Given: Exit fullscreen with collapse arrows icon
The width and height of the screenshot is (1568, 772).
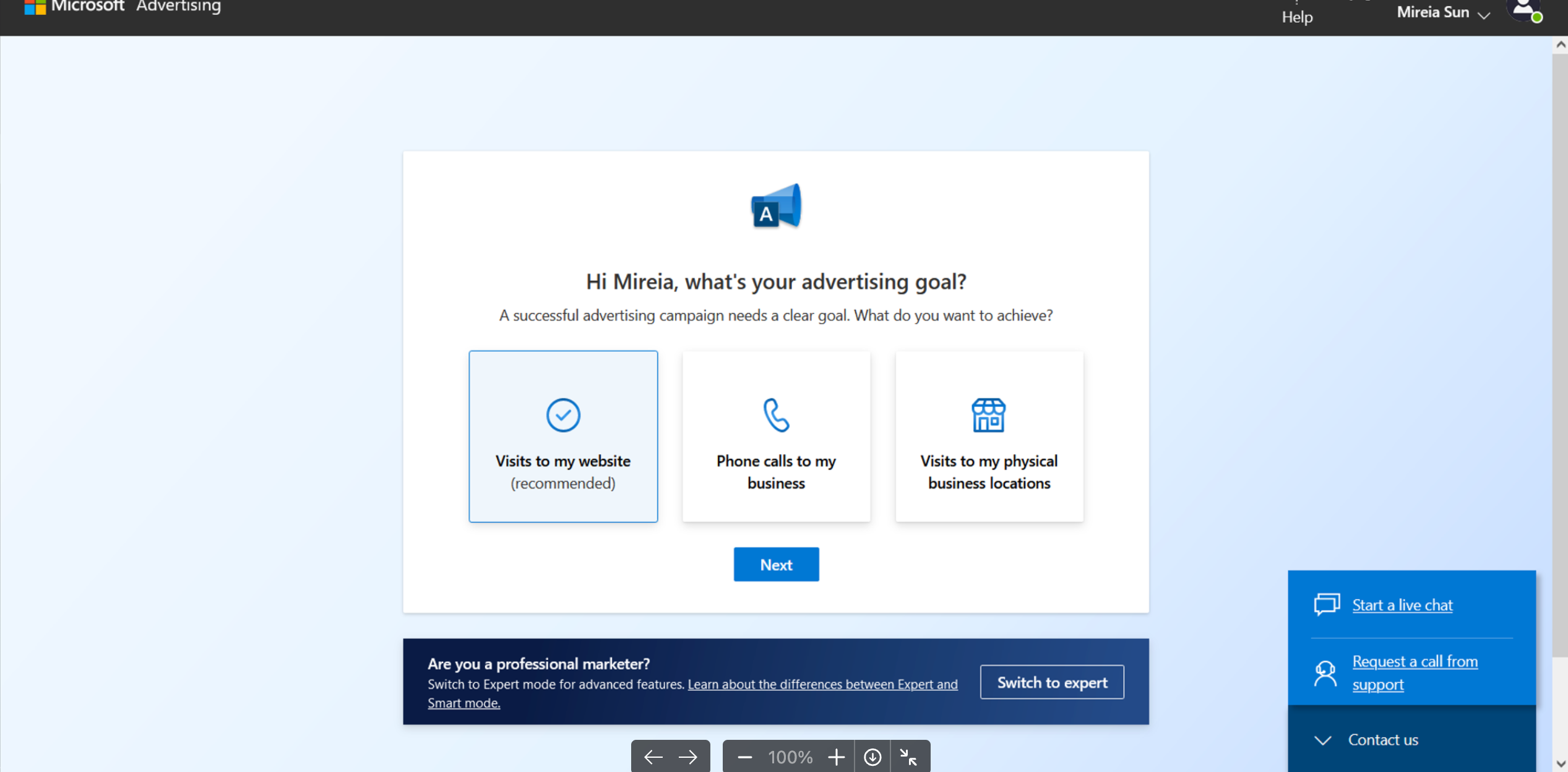Looking at the screenshot, I should coord(908,757).
